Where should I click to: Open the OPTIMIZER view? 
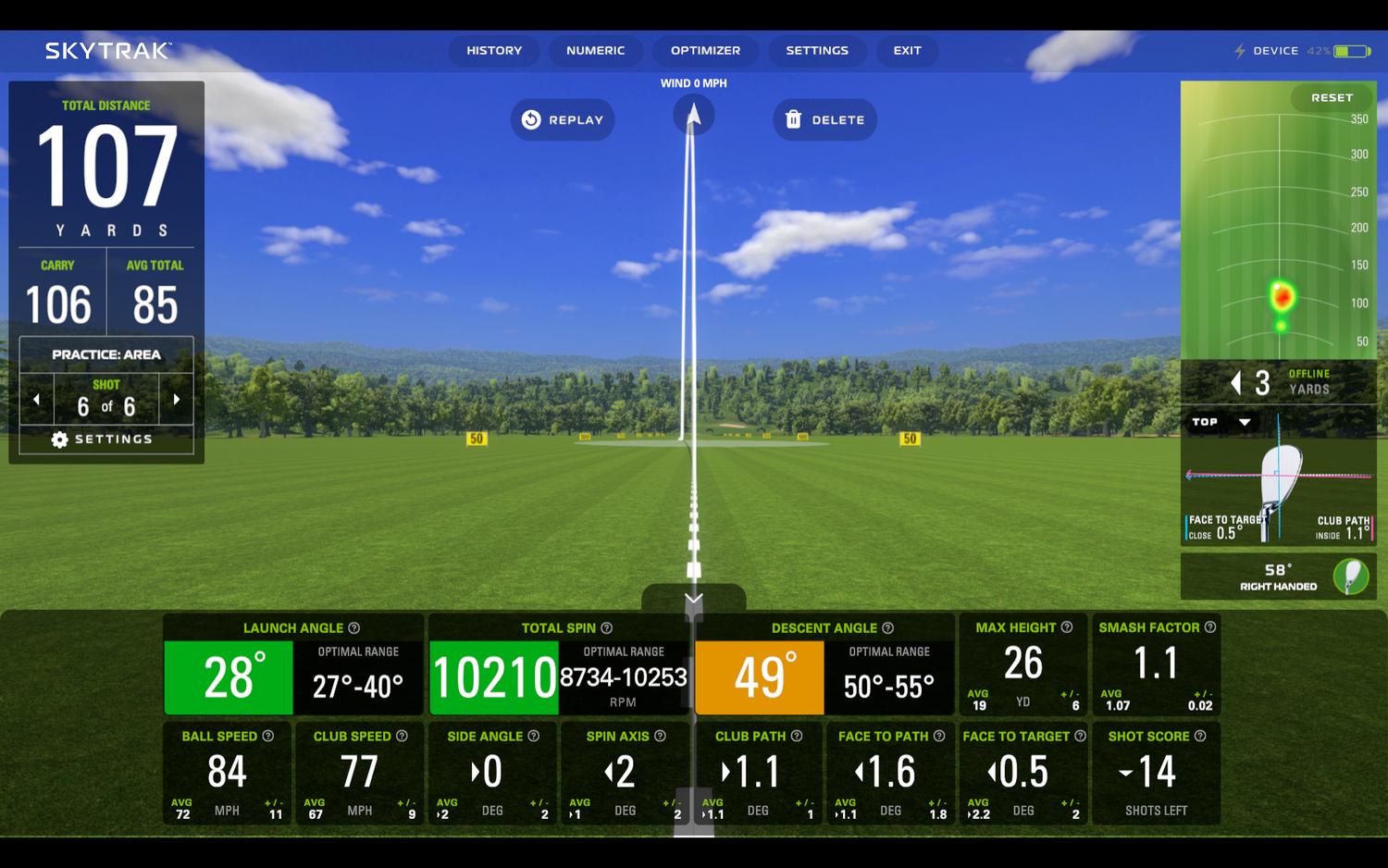click(x=705, y=51)
